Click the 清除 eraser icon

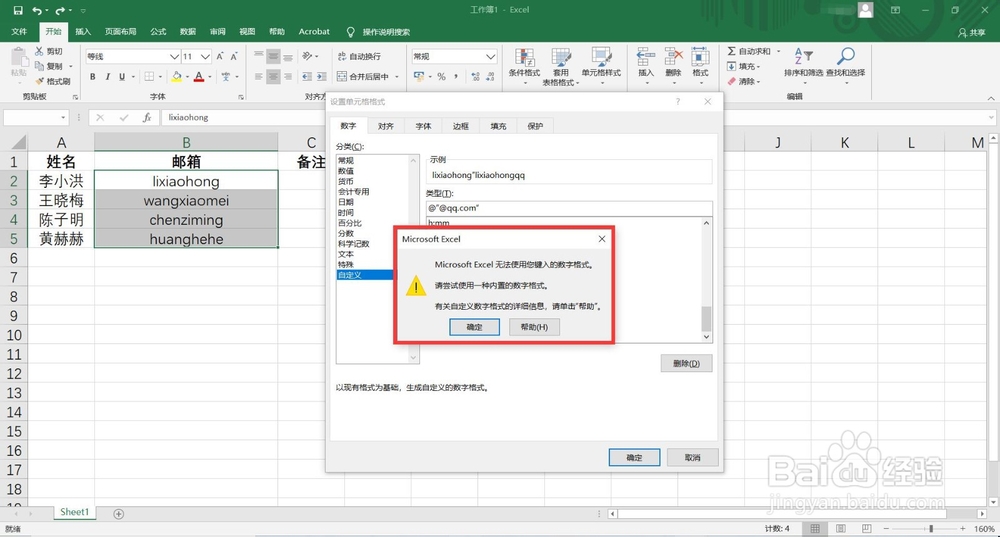click(x=732, y=82)
